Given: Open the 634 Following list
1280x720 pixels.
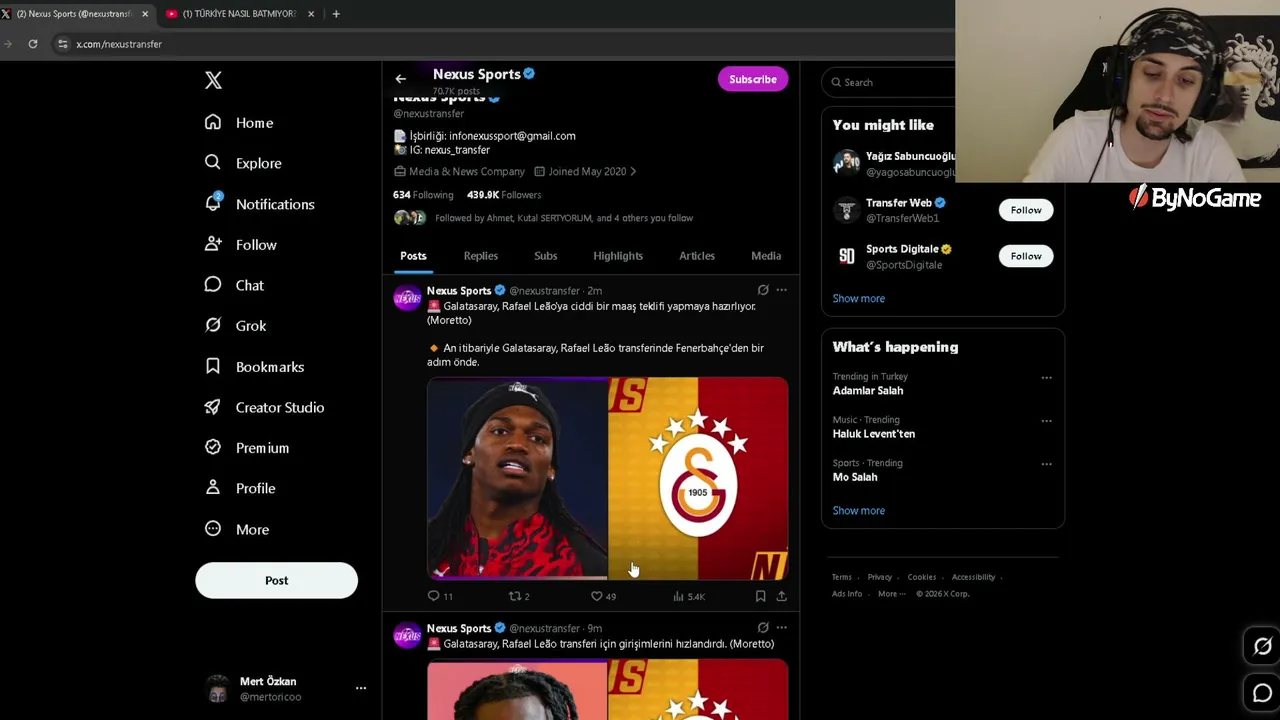Looking at the screenshot, I should pyautogui.click(x=423, y=195).
